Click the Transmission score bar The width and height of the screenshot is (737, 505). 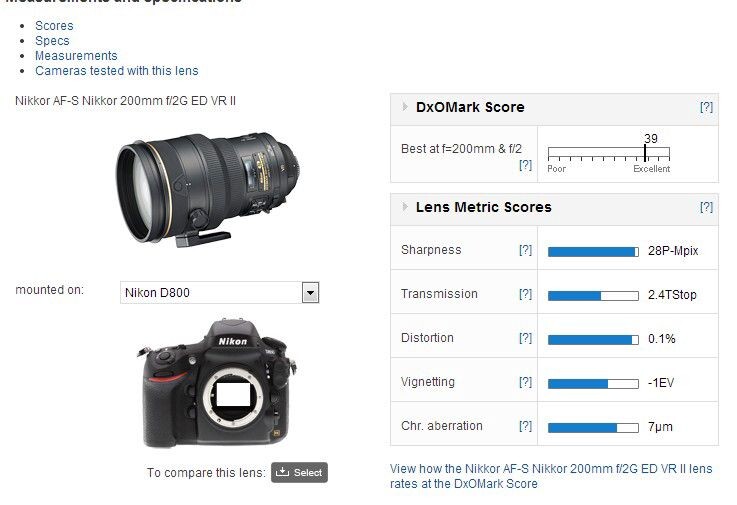pyautogui.click(x=593, y=296)
